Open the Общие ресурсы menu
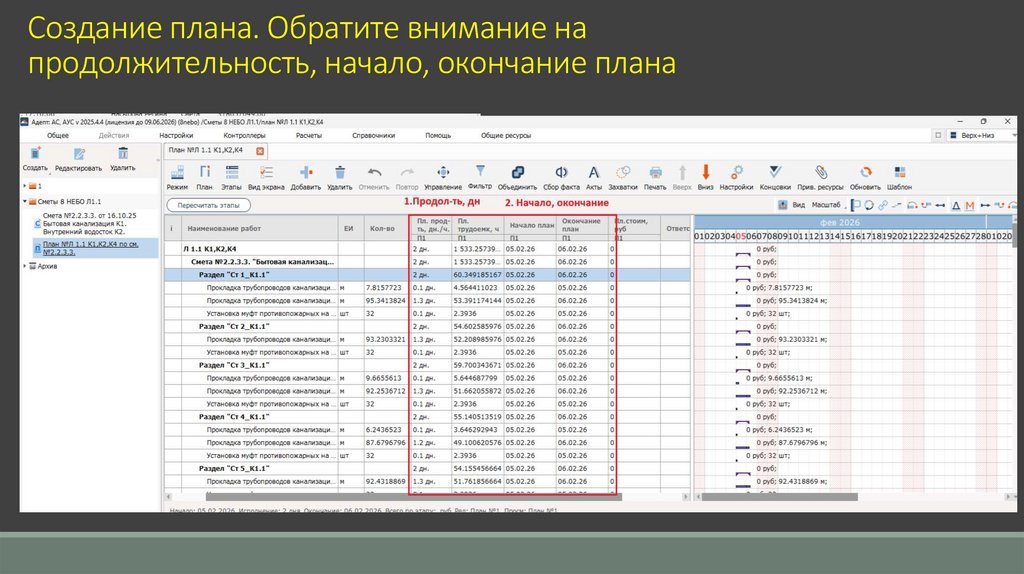The image size is (1024, 574). [x=506, y=136]
